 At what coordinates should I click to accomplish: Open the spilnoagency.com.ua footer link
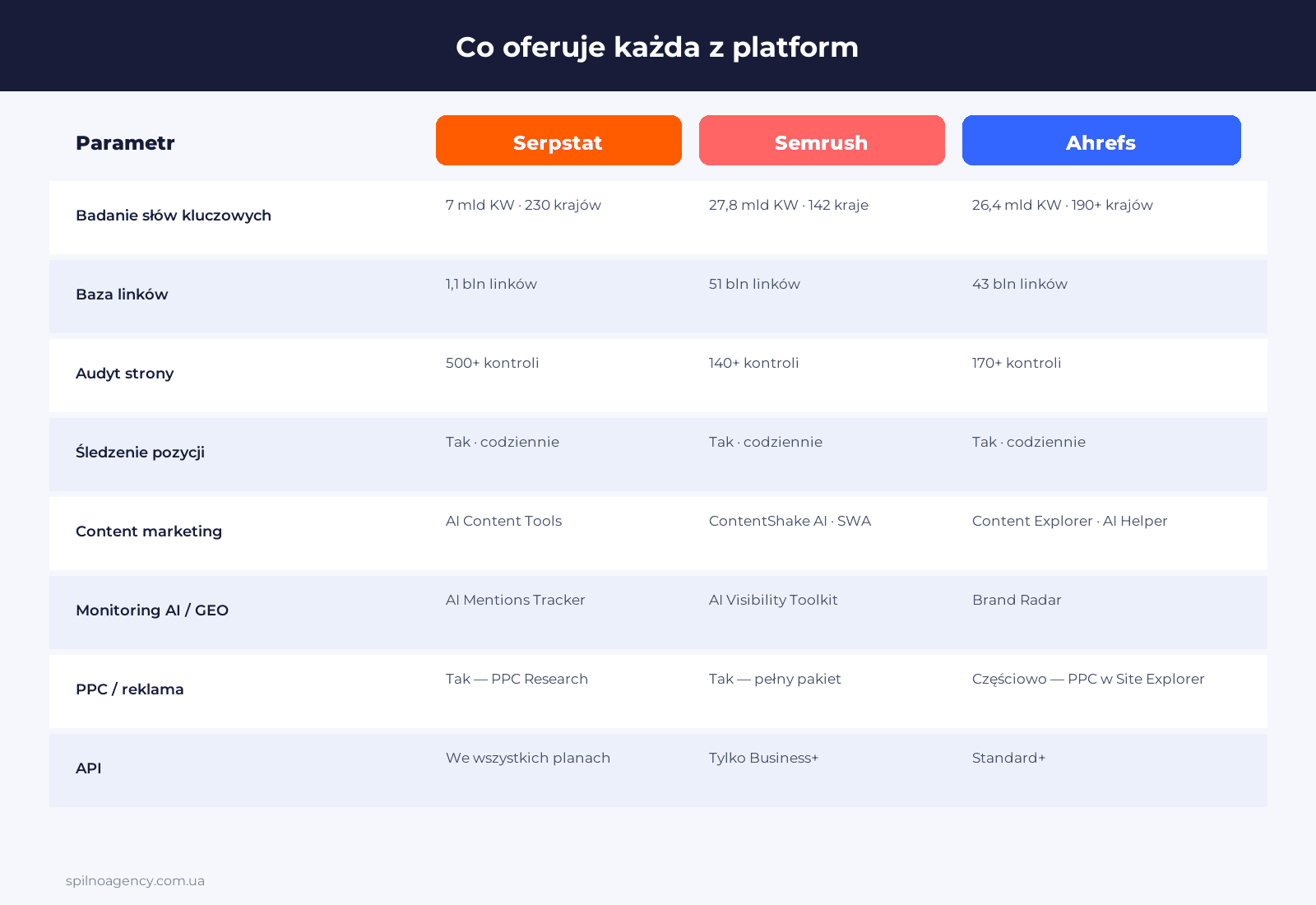(136, 881)
